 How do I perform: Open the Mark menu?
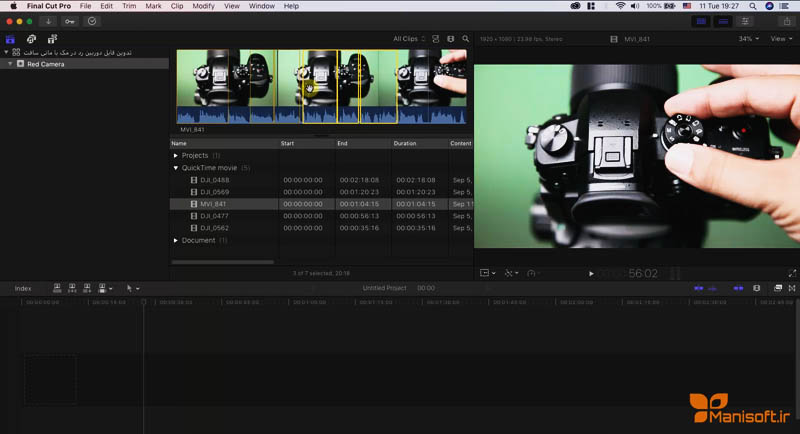click(x=153, y=6)
